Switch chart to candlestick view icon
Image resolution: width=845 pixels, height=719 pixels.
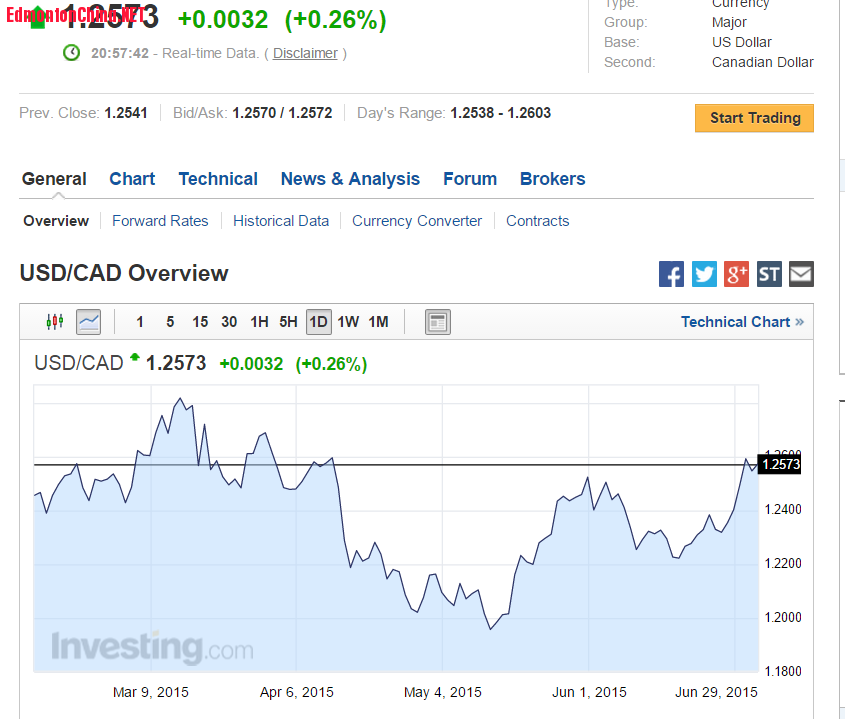click(x=54, y=322)
